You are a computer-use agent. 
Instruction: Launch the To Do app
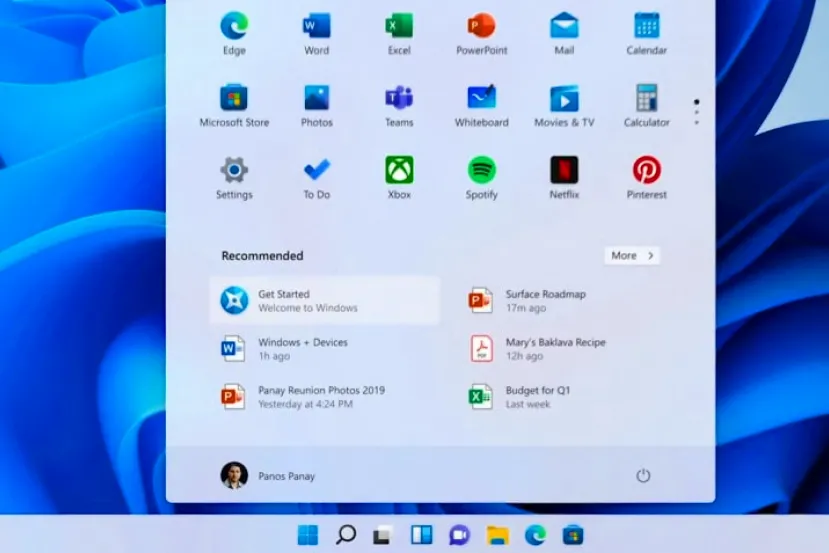(x=317, y=178)
